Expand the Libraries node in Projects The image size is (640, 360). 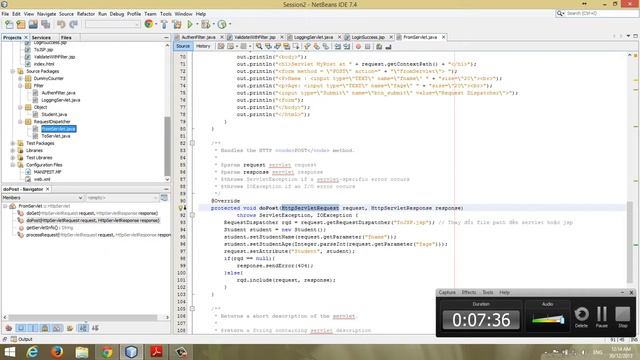(13, 150)
